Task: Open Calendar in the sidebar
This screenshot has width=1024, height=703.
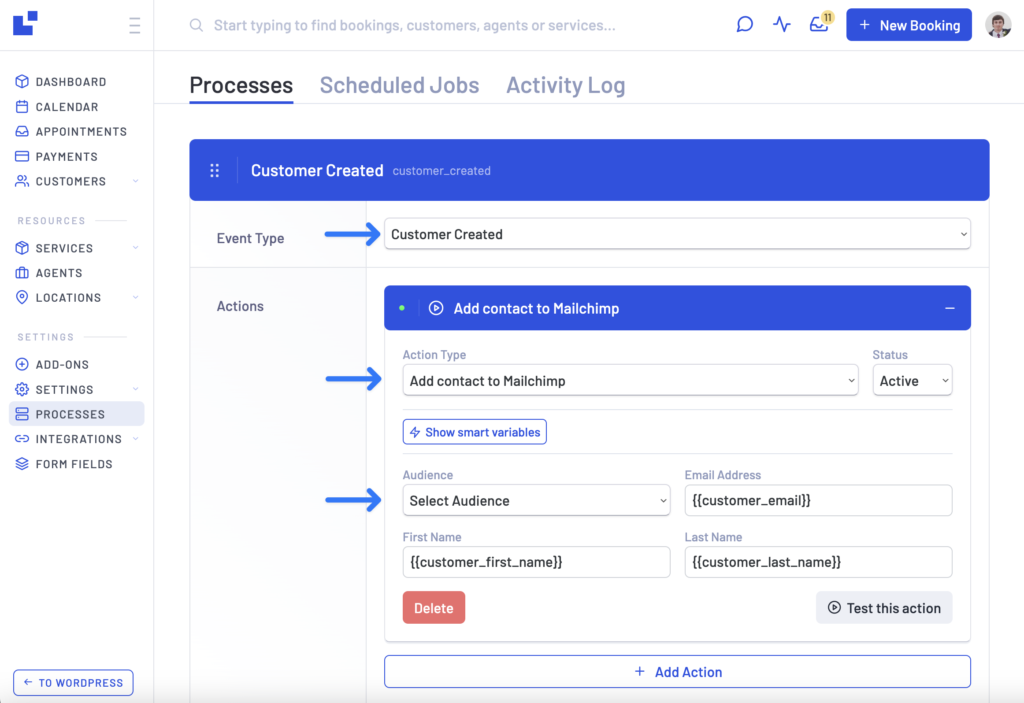Action: (66, 107)
